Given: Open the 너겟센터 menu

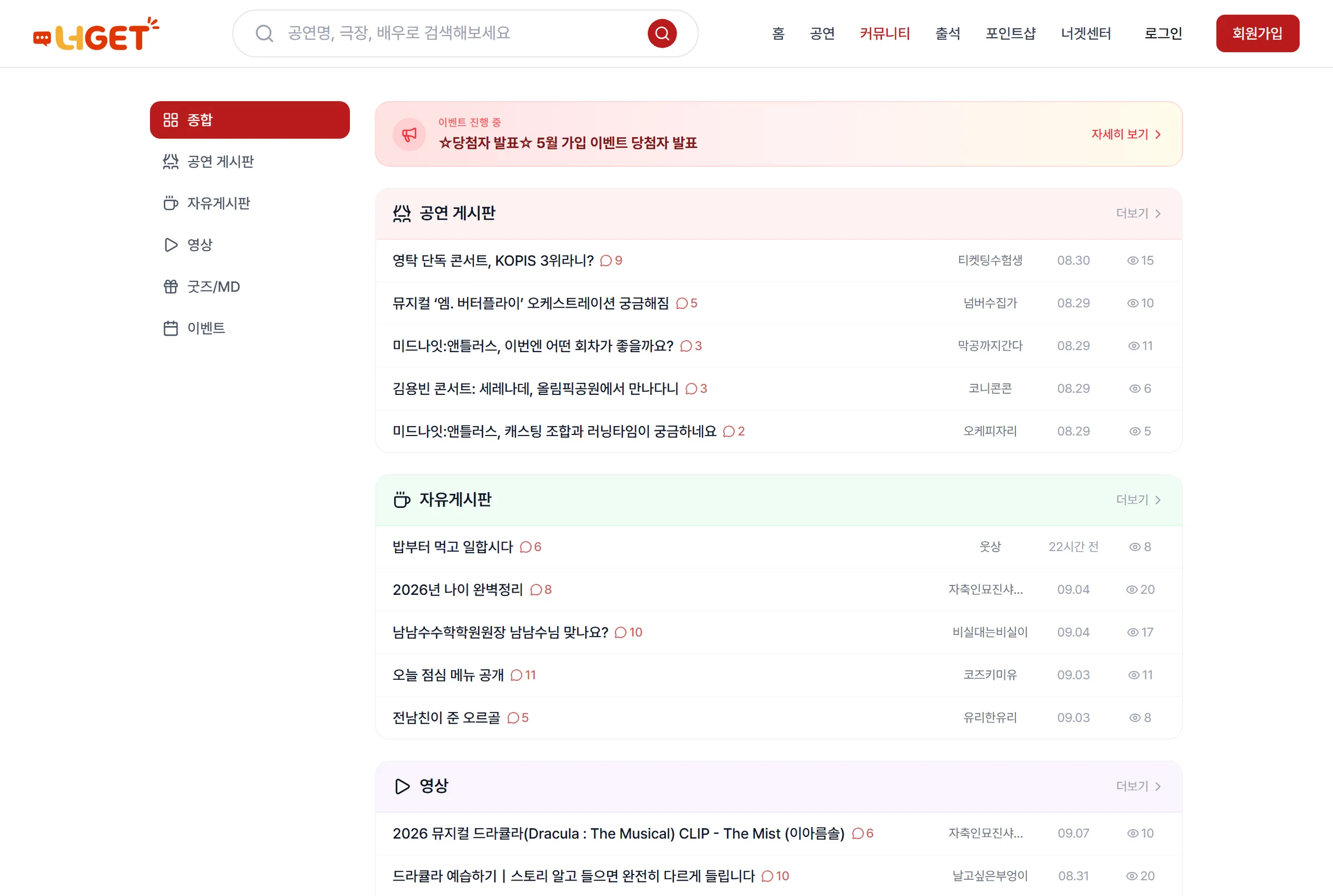Looking at the screenshot, I should [x=1086, y=33].
